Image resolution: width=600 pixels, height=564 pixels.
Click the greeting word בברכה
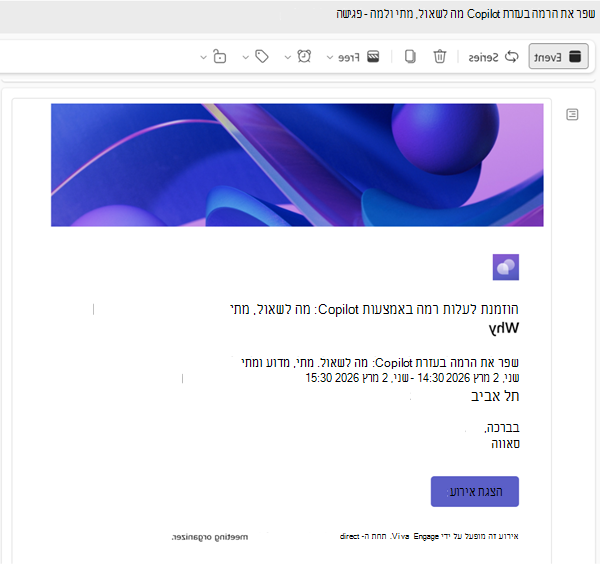pos(502,427)
